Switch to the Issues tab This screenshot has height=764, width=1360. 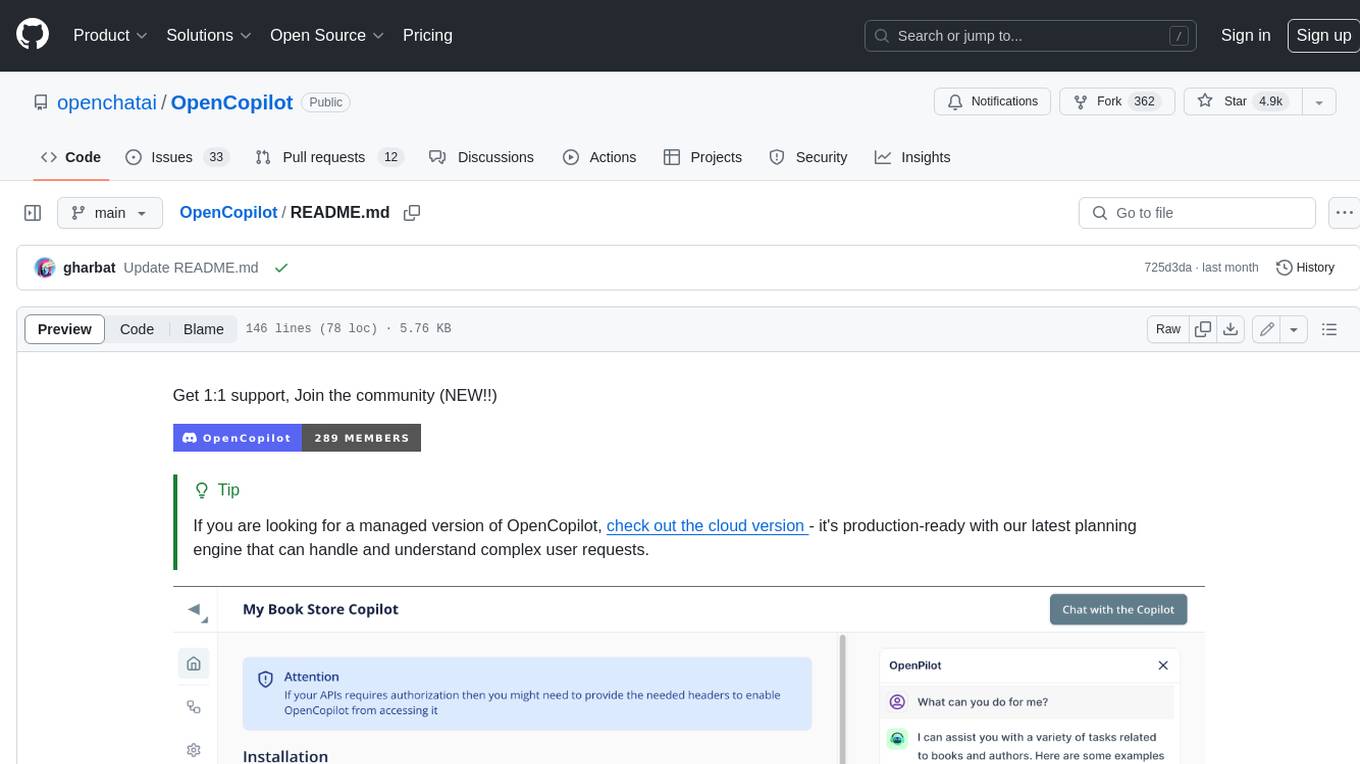(177, 157)
